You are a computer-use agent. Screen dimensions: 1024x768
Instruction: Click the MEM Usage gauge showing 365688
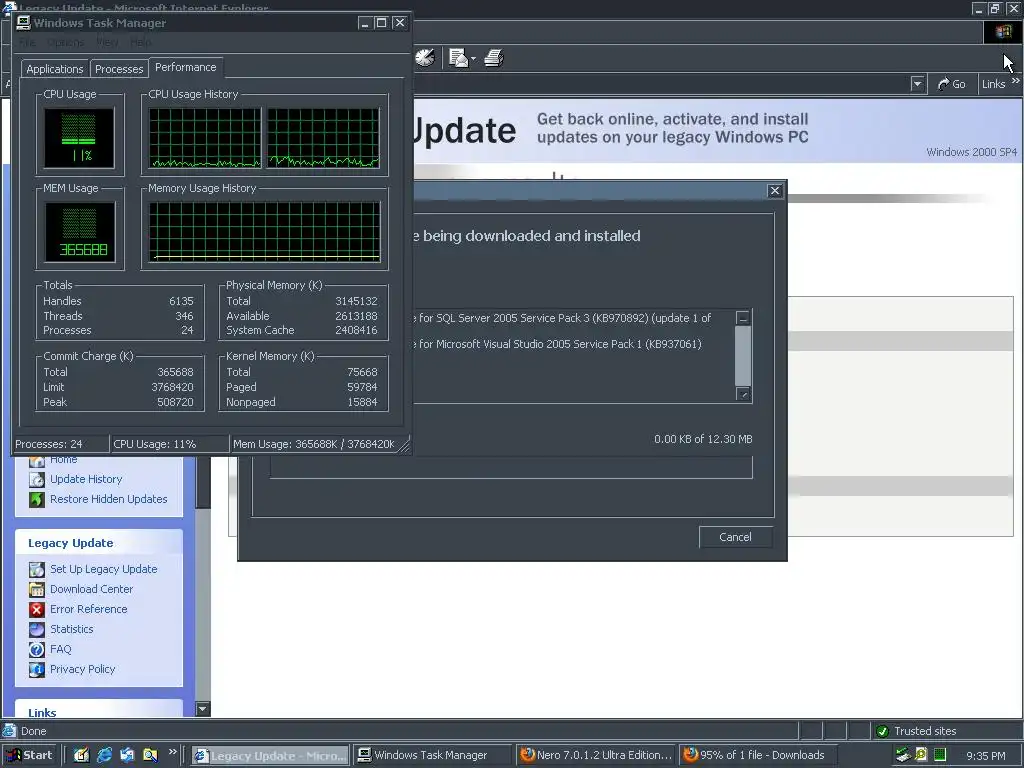pos(79,231)
